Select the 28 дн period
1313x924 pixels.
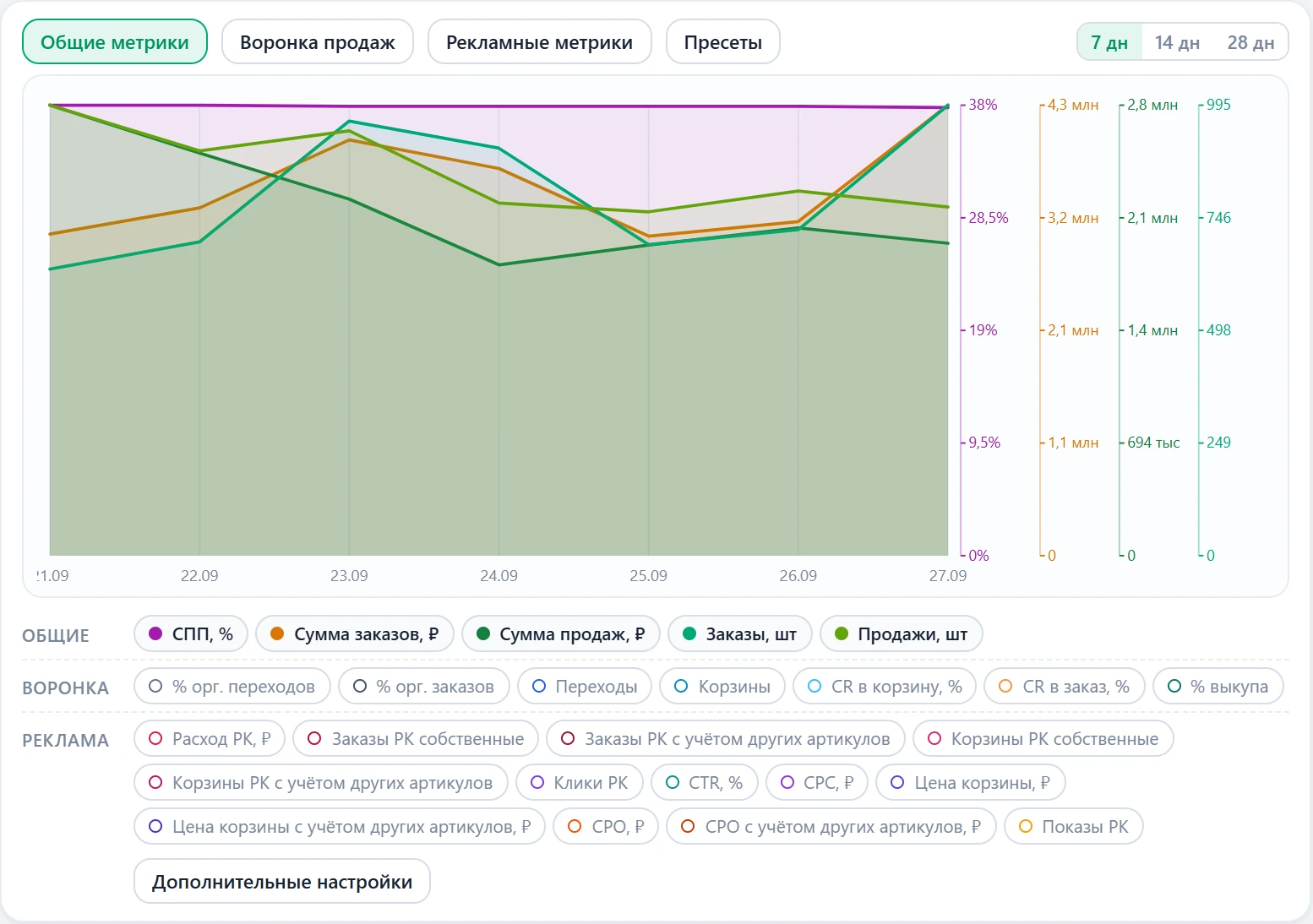coord(1250,42)
